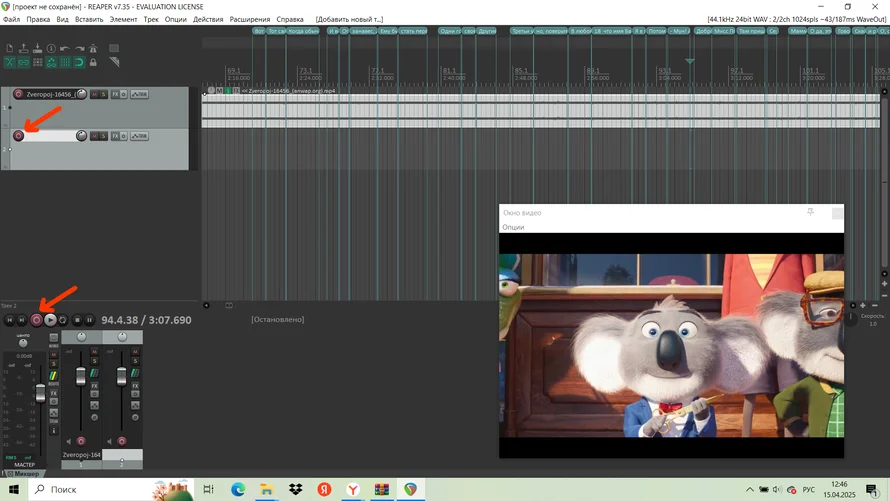Save project using the toolbar save icon

tap(37, 48)
